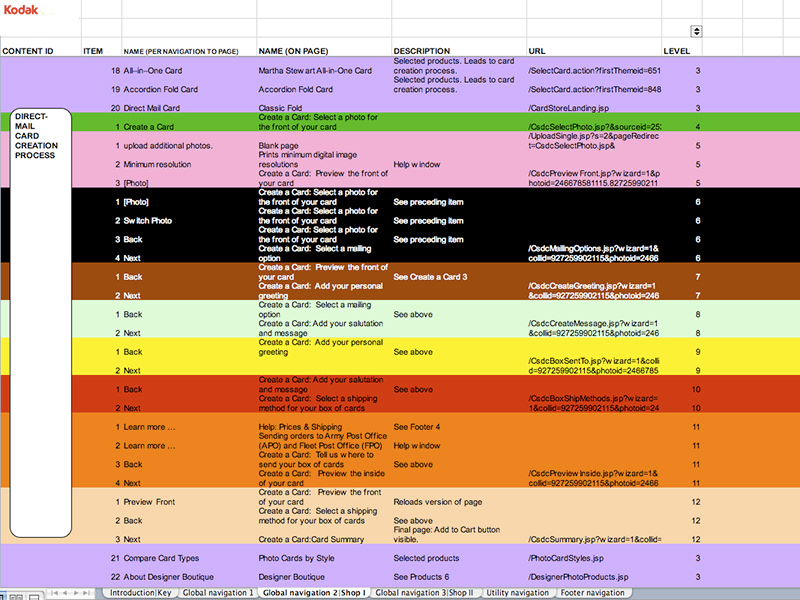Click the /PhotoCardStyles.jsp URL cell

566,558
